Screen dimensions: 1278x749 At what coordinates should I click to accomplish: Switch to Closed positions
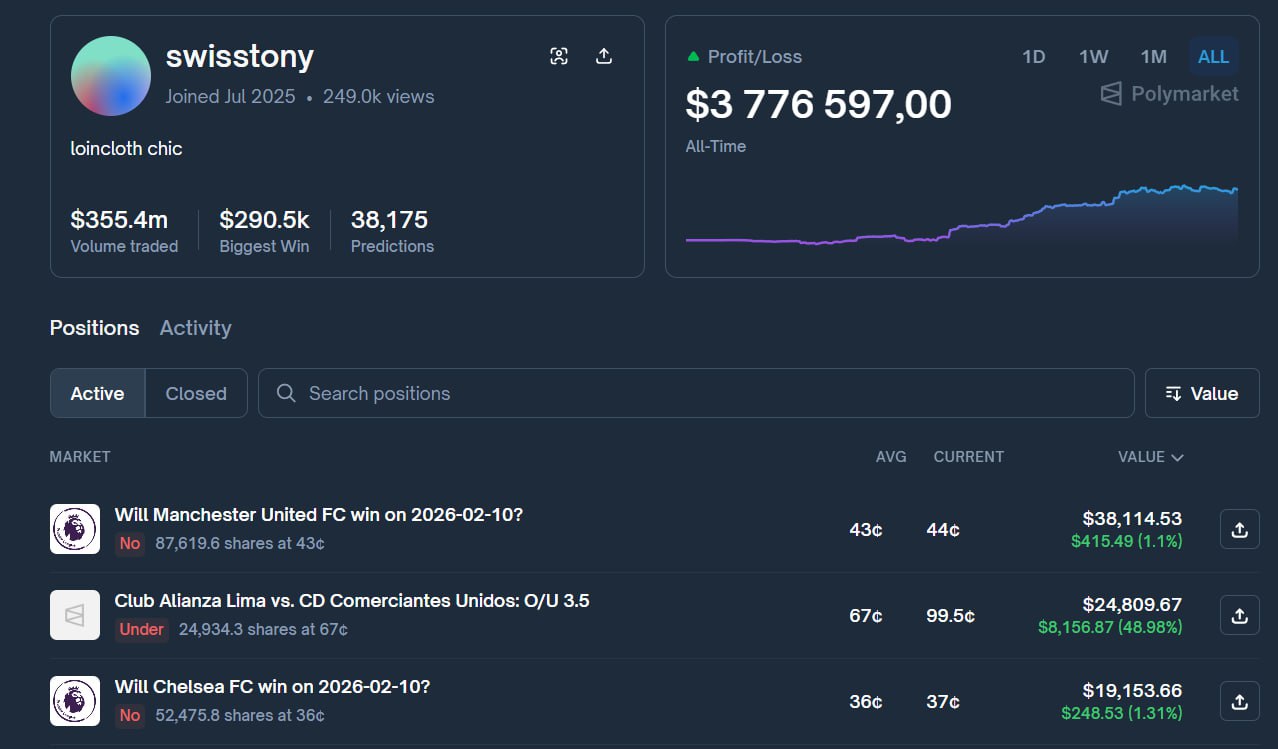point(195,393)
